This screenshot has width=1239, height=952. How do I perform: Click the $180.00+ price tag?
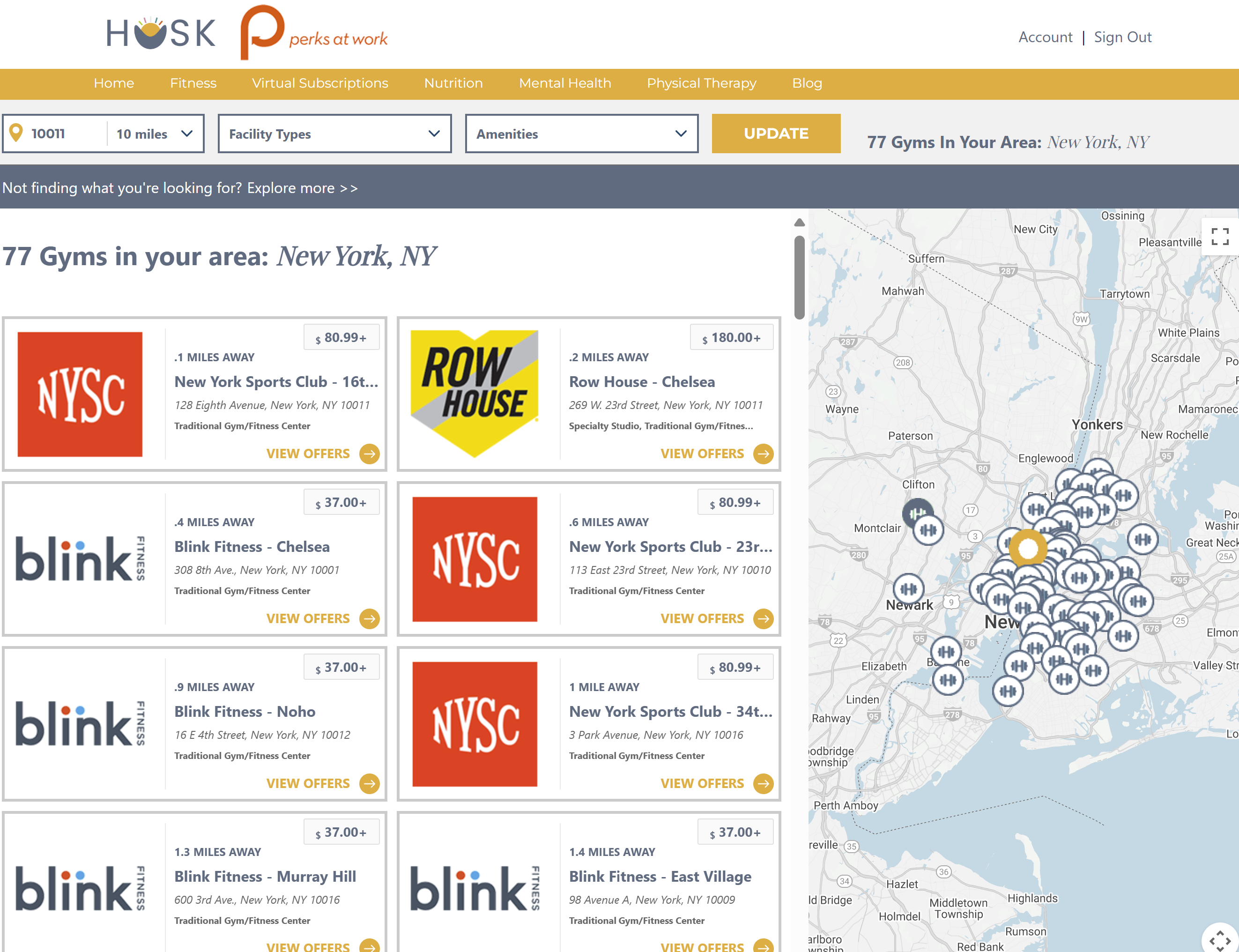click(x=731, y=337)
